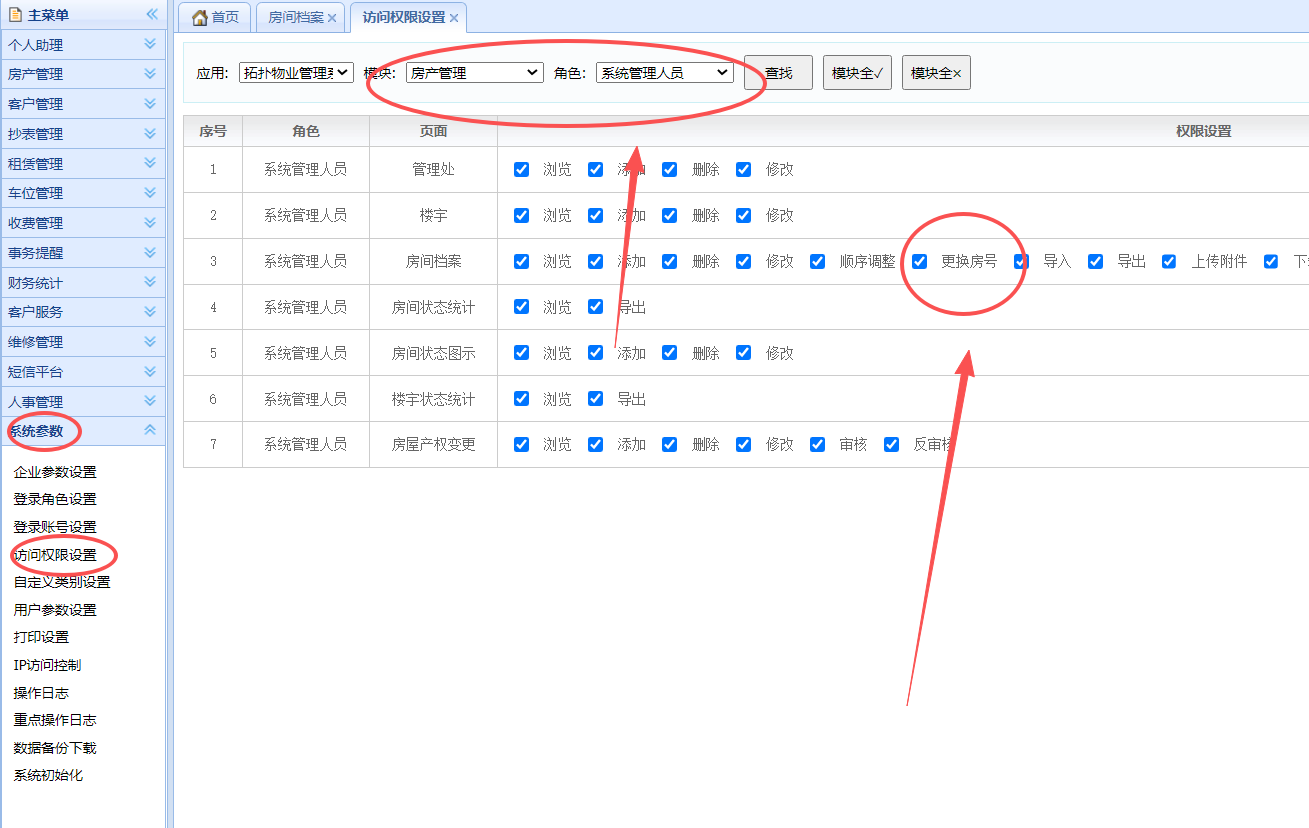Toggle 删除 in the 房间状态图示 row

pyautogui.click(x=669, y=353)
